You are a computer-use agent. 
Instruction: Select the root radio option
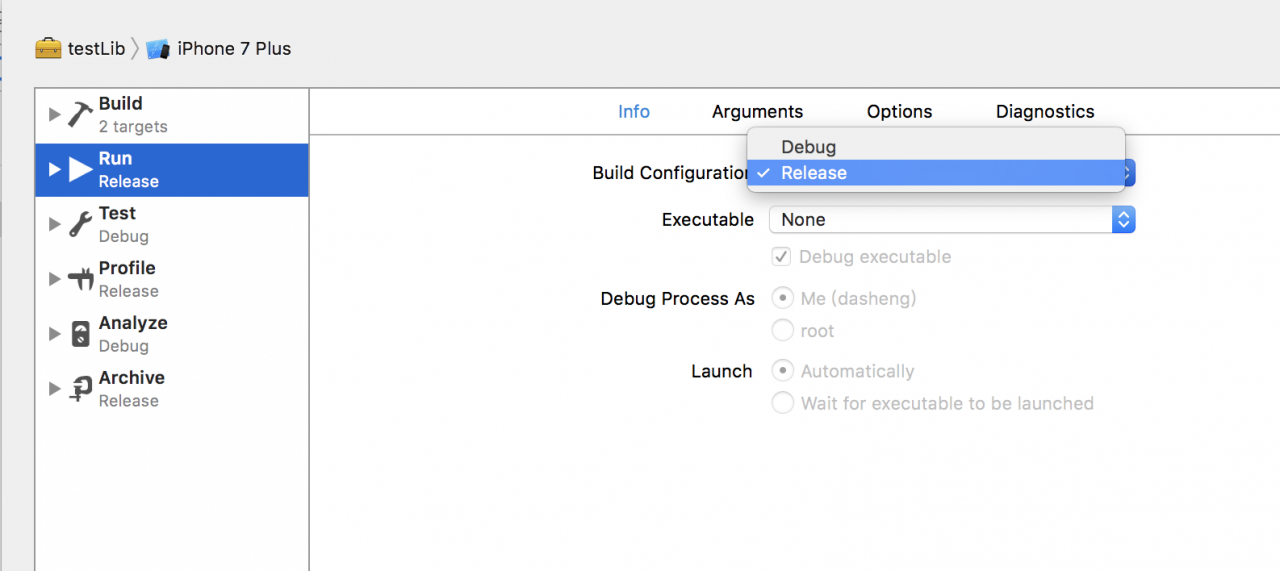(x=783, y=330)
